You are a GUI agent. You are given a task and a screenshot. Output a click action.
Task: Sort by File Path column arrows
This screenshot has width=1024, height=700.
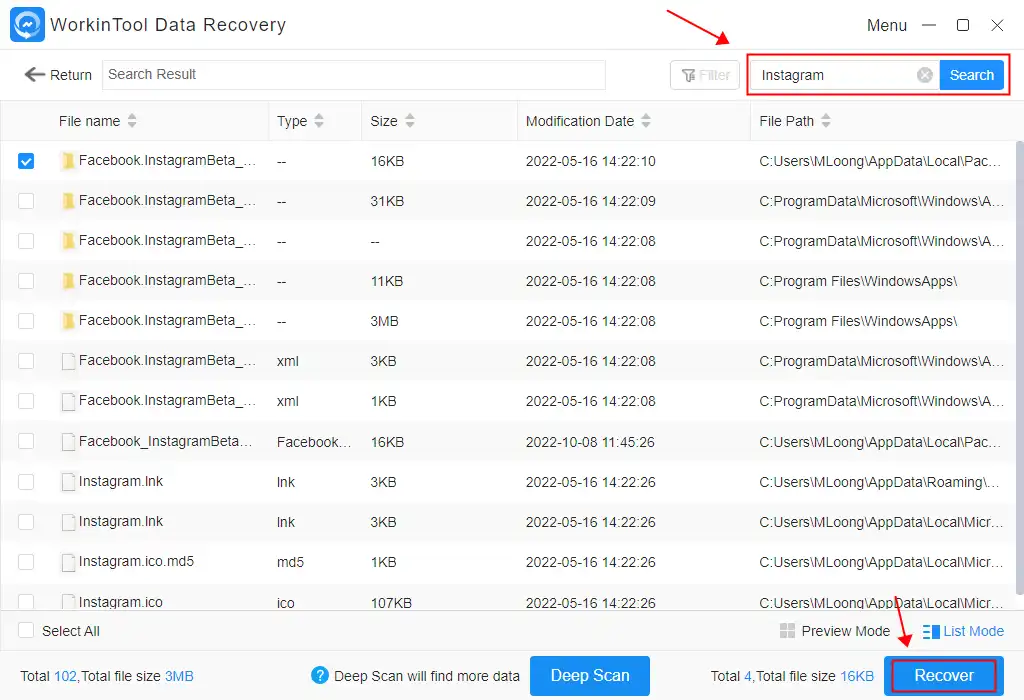[825, 121]
